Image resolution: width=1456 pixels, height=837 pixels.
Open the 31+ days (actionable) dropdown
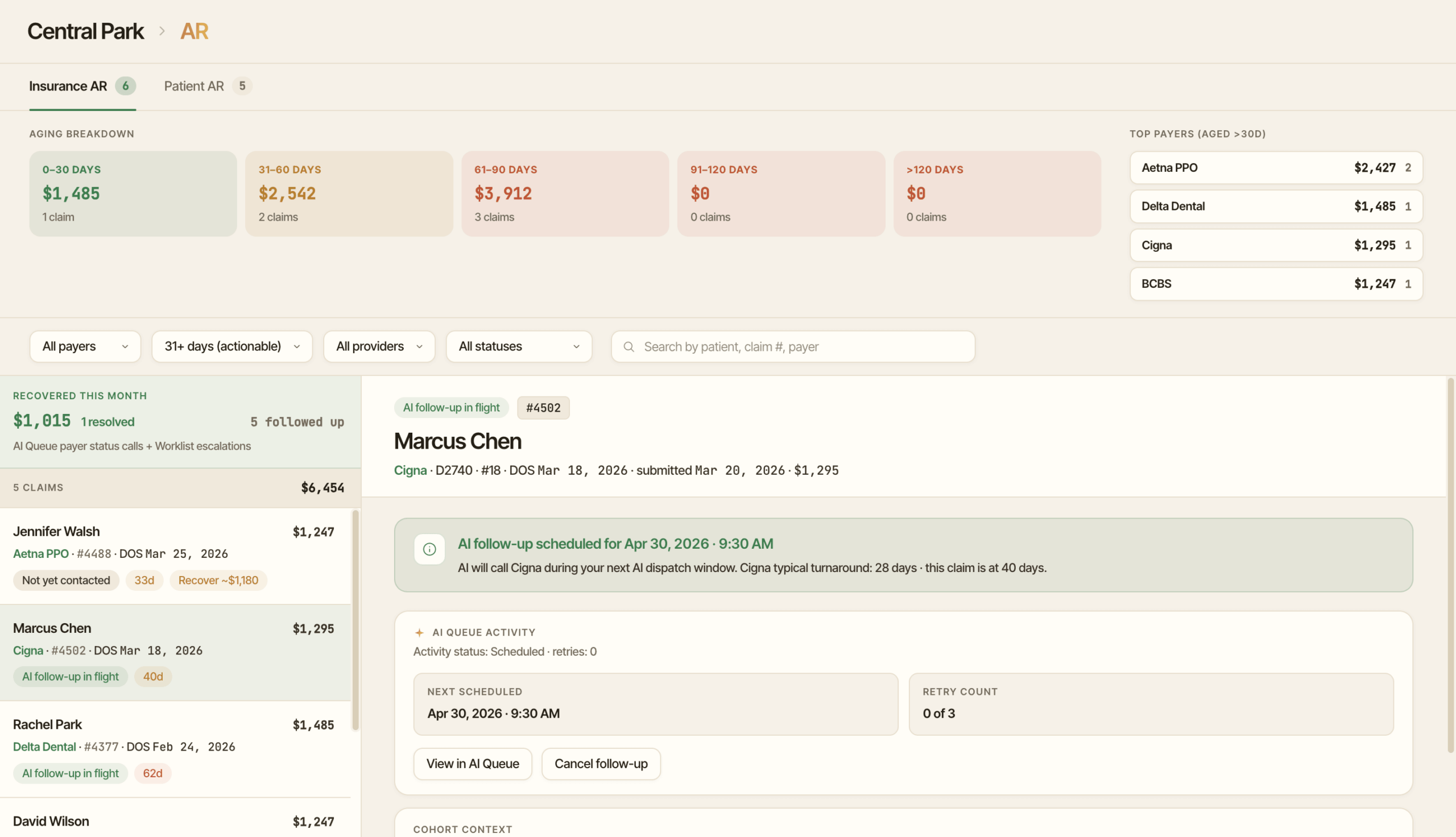click(x=232, y=347)
